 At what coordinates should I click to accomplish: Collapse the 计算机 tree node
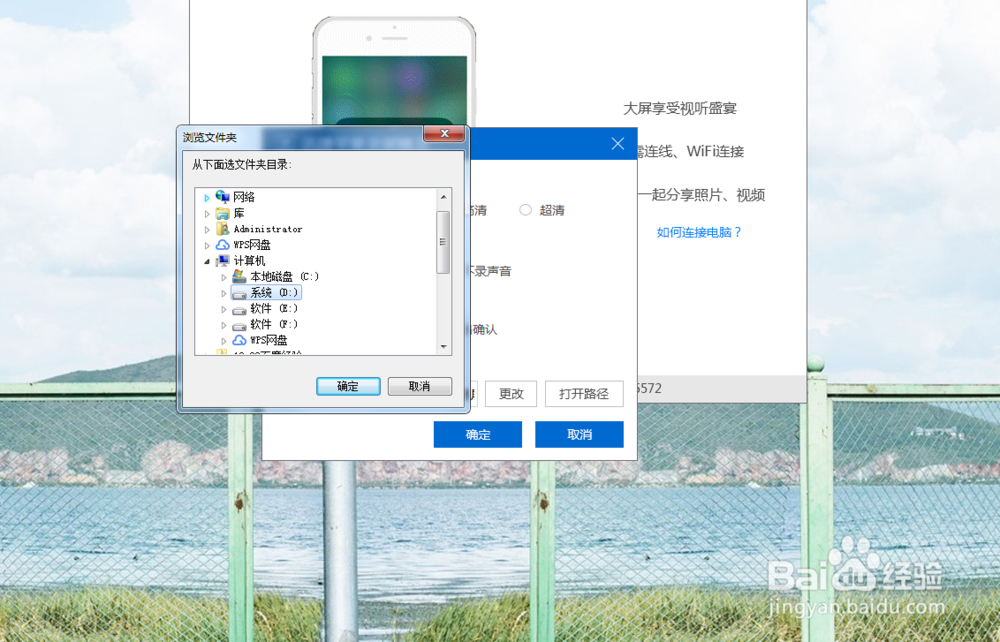point(207,261)
